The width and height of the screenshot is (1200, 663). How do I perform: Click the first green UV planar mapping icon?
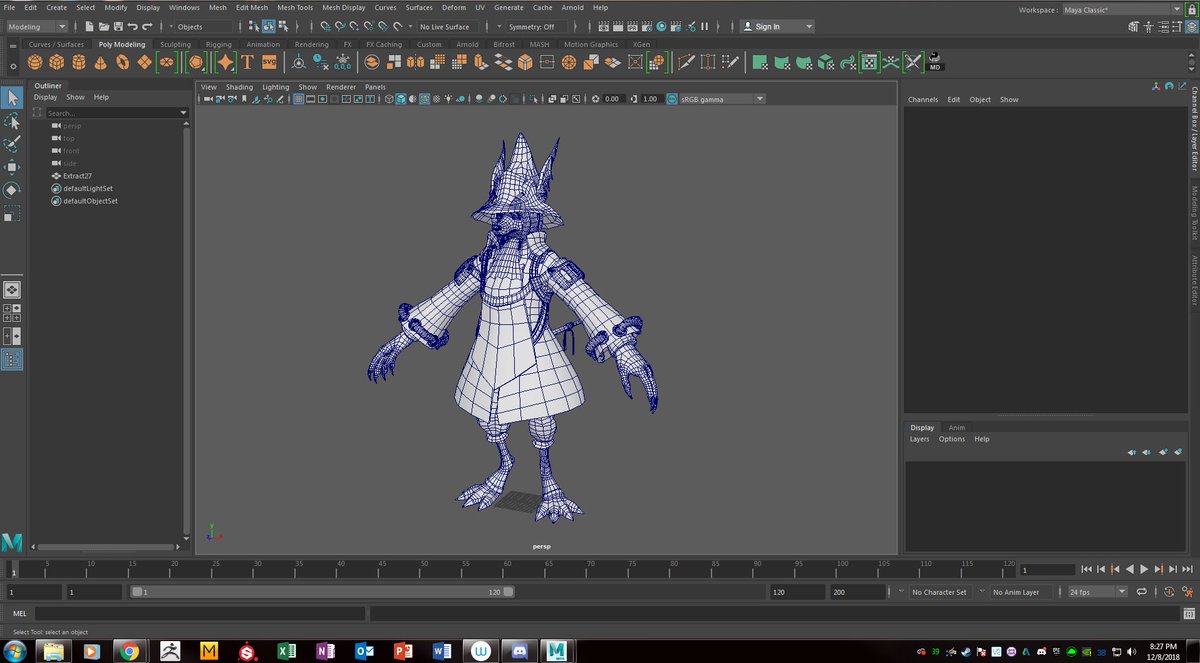click(x=760, y=62)
